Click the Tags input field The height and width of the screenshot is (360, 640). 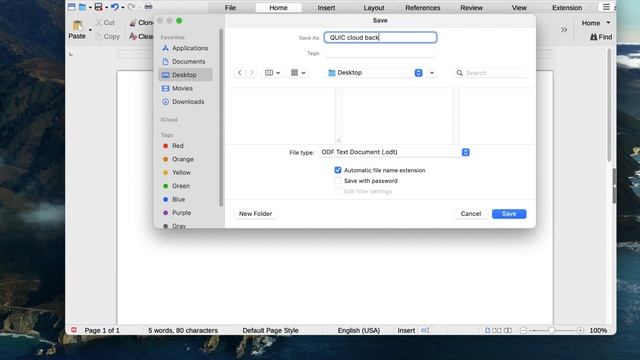point(380,53)
